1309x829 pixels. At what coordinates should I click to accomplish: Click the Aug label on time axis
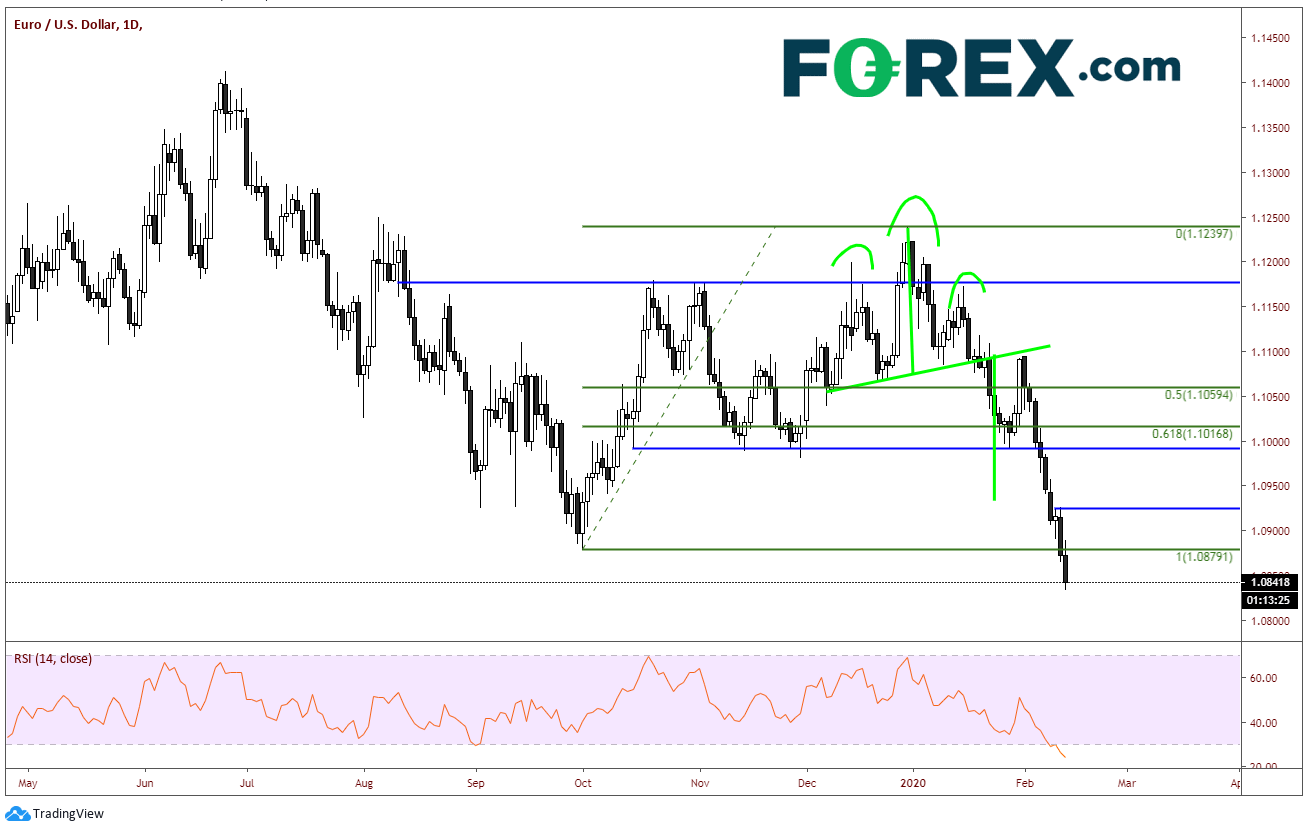click(x=365, y=786)
